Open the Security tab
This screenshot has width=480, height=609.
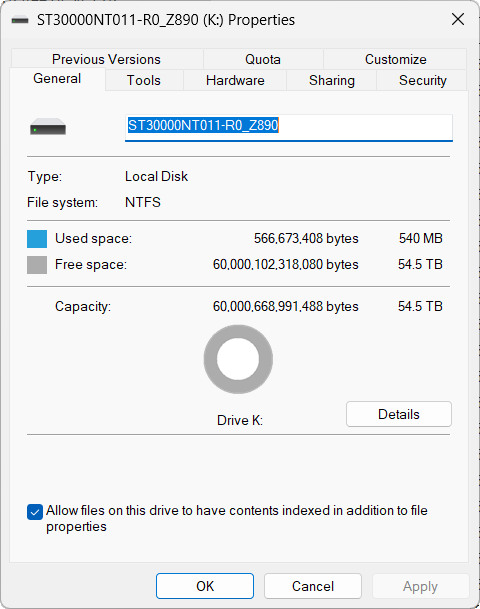tap(423, 80)
